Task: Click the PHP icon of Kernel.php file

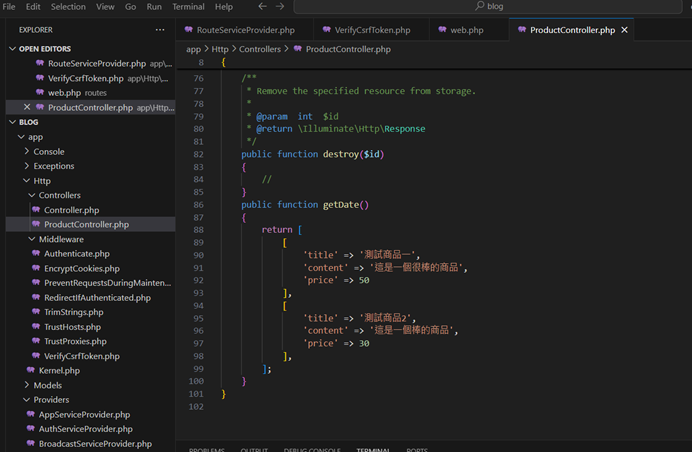Action: tap(31, 370)
